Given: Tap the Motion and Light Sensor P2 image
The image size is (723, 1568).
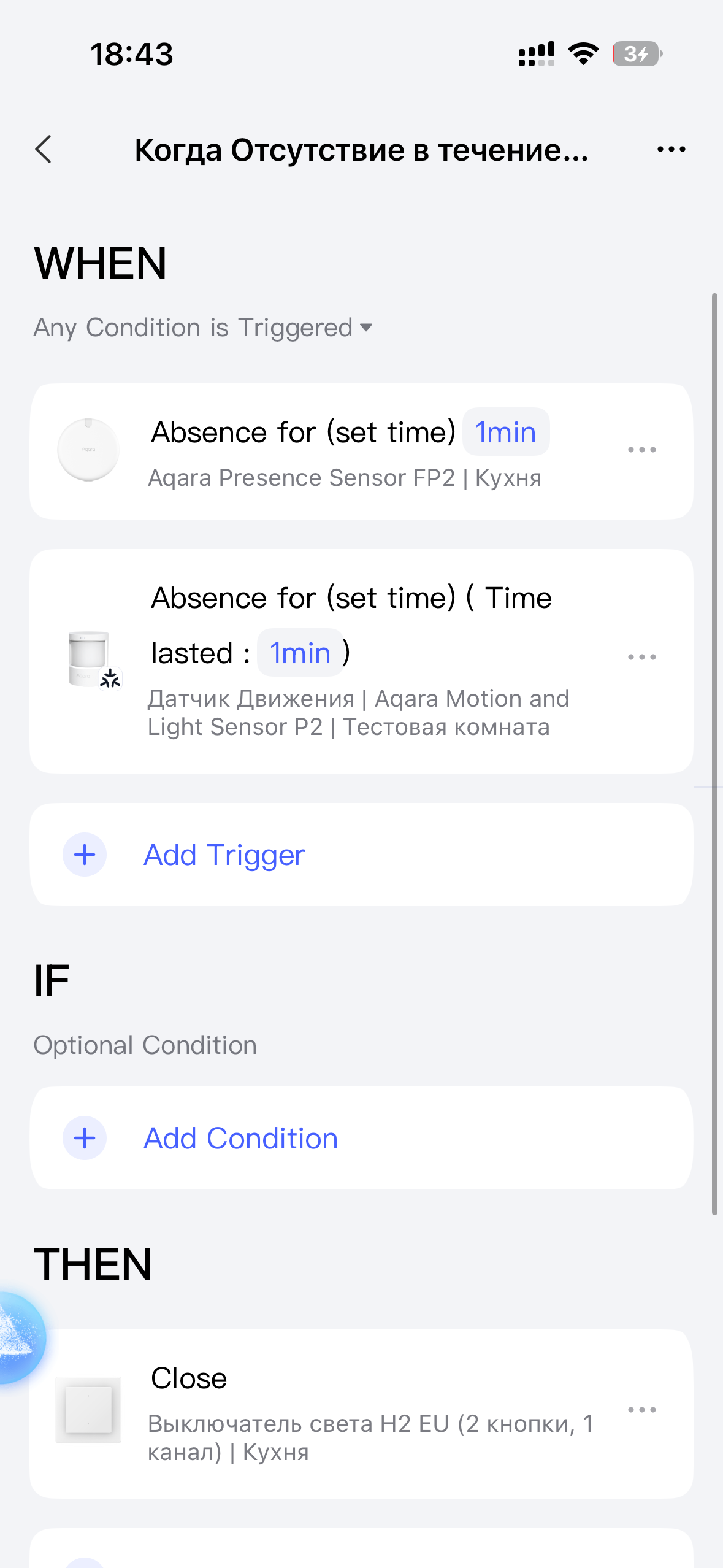Looking at the screenshot, I should click(90, 658).
